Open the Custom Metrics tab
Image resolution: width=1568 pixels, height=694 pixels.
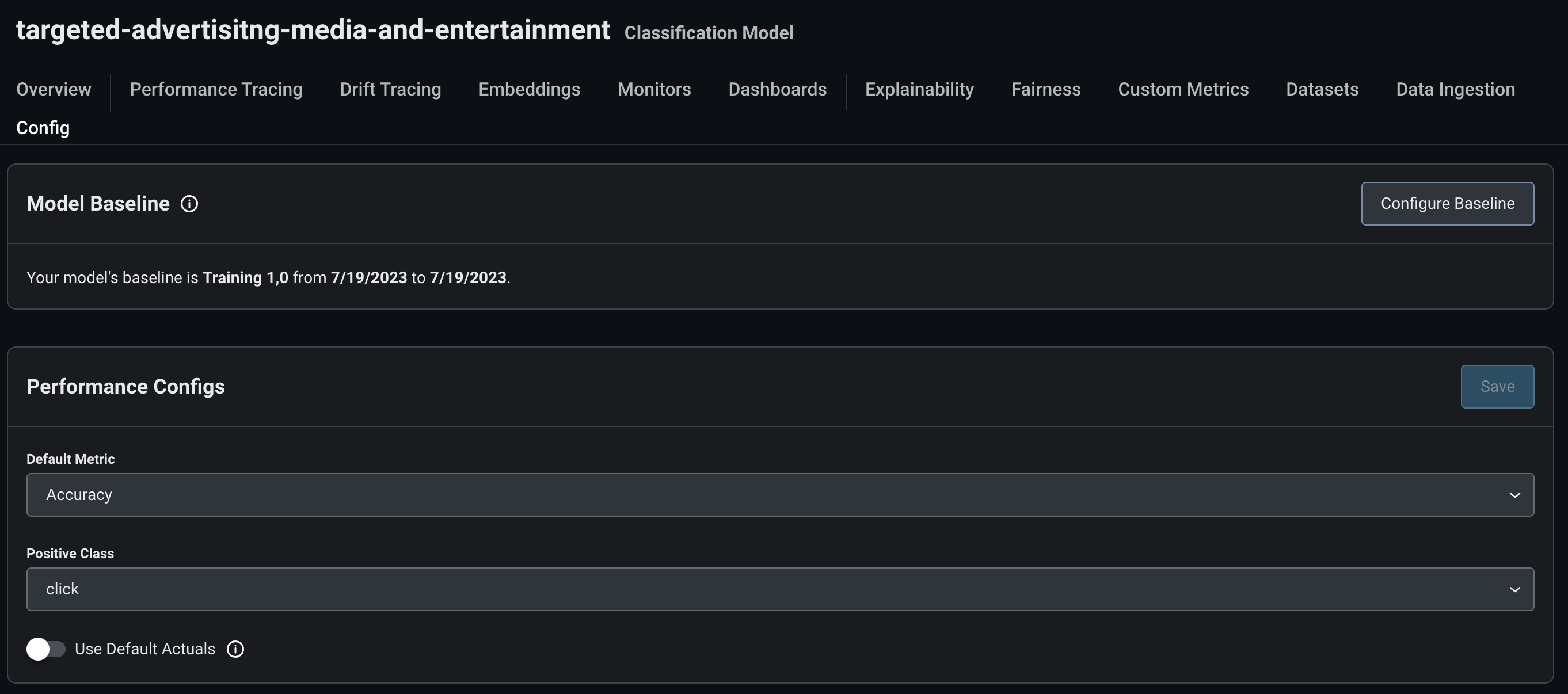(1183, 90)
